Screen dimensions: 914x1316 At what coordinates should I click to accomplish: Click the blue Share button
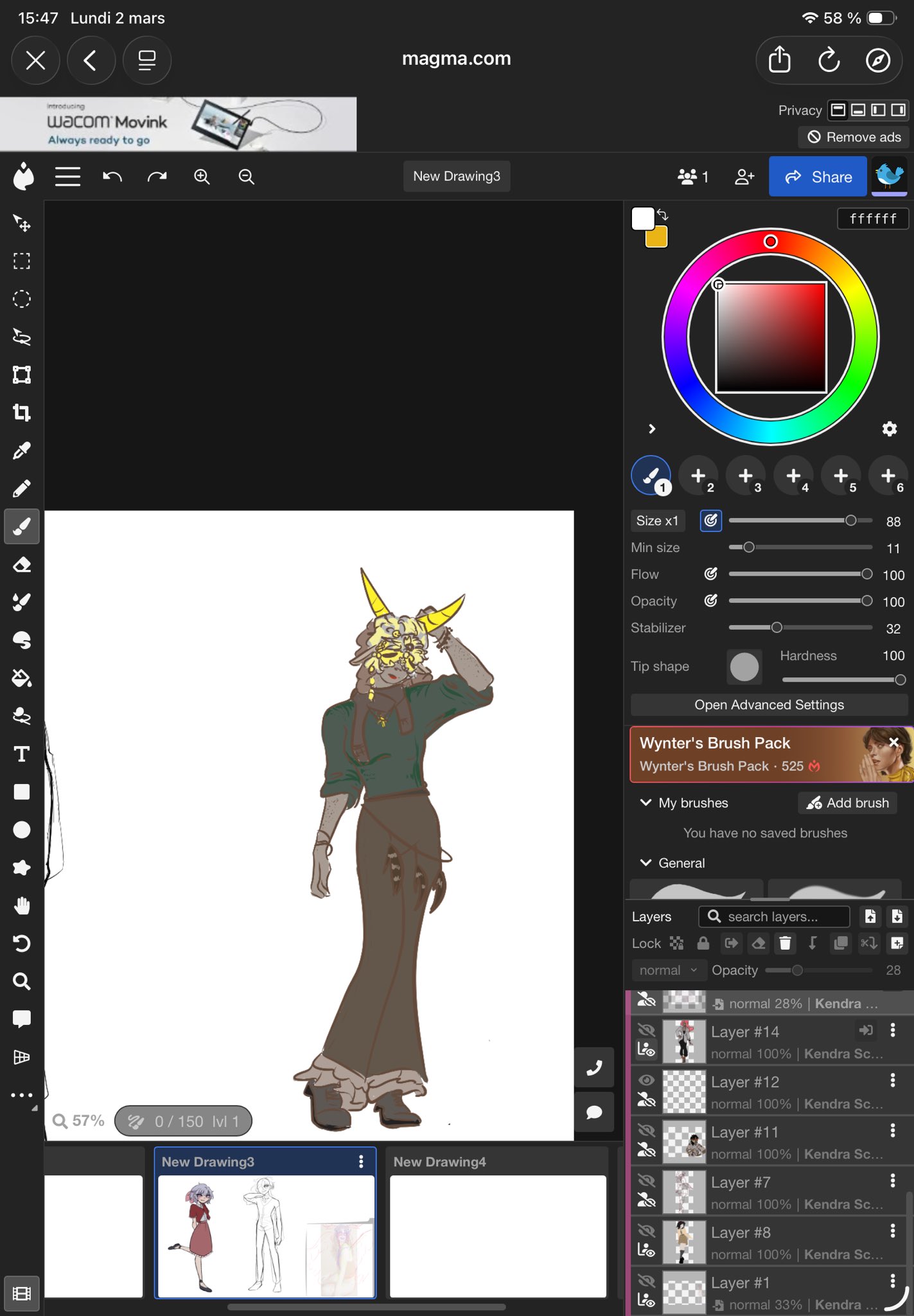pos(818,177)
